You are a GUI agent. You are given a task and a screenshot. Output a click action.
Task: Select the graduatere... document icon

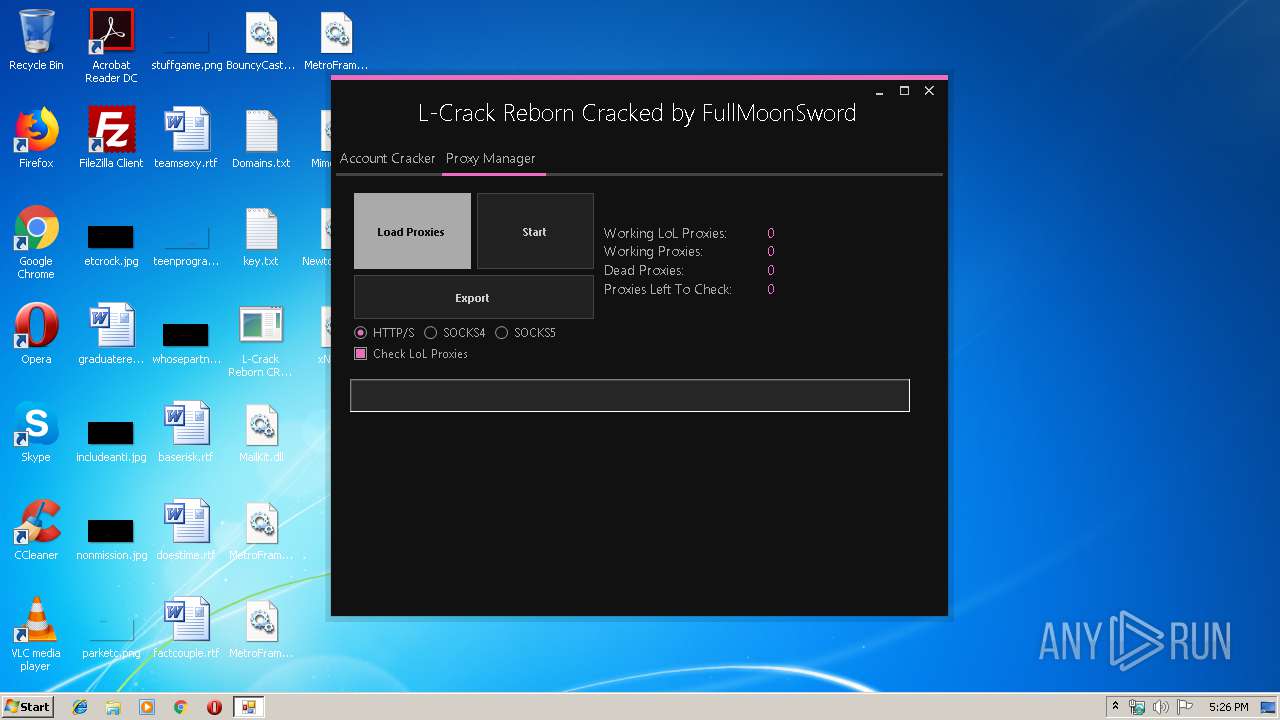pyautogui.click(x=111, y=335)
